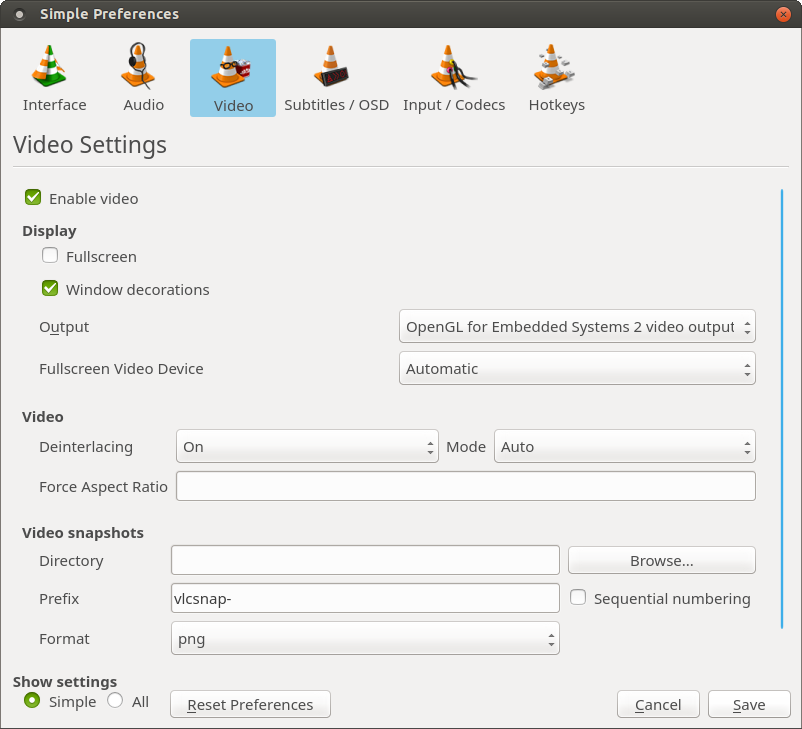Click the Force Aspect Ratio input field
This screenshot has height=729, width=802.
pyautogui.click(x=465, y=487)
